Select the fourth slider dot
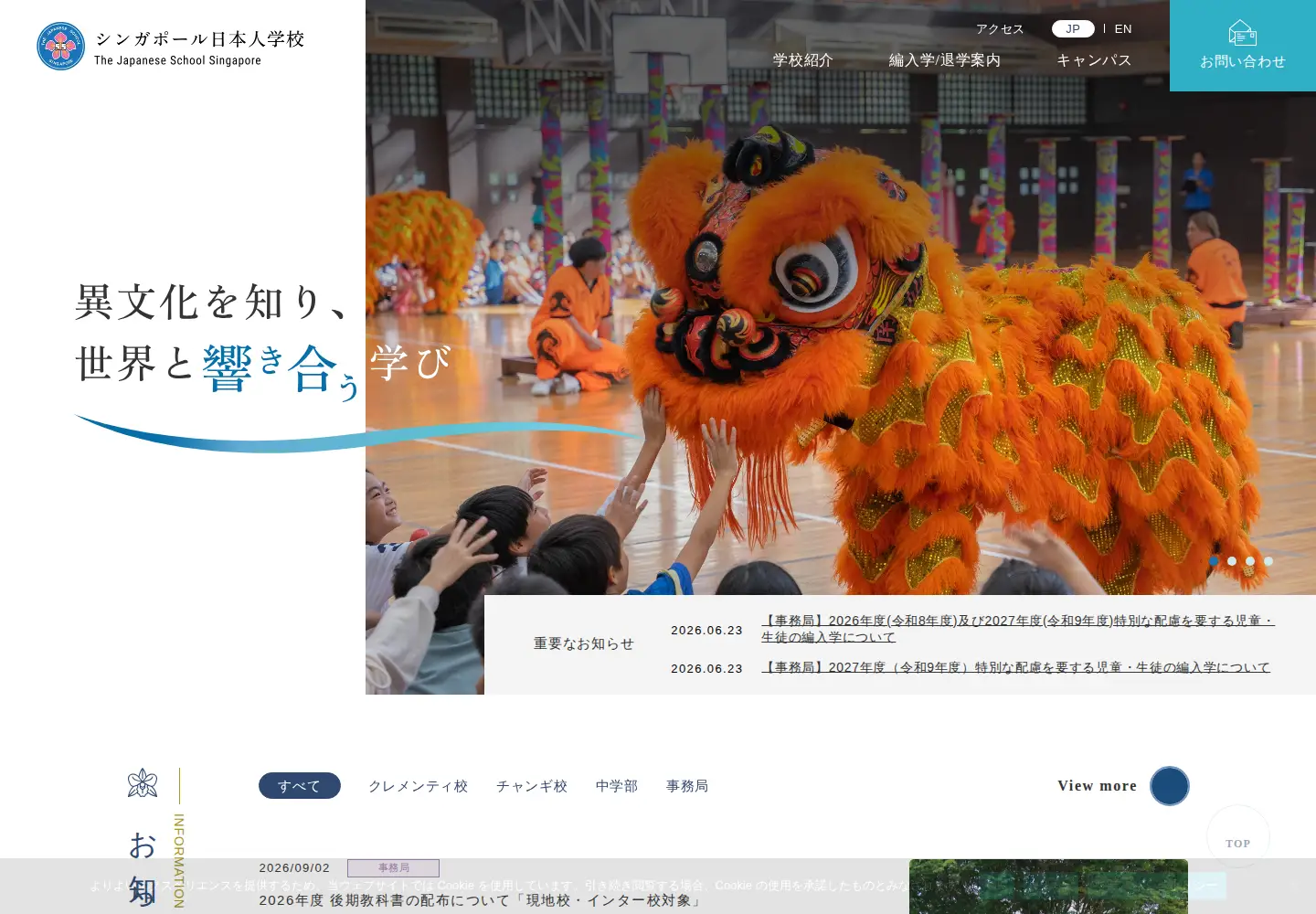Screen dimensions: 1316x914 click(1268, 561)
